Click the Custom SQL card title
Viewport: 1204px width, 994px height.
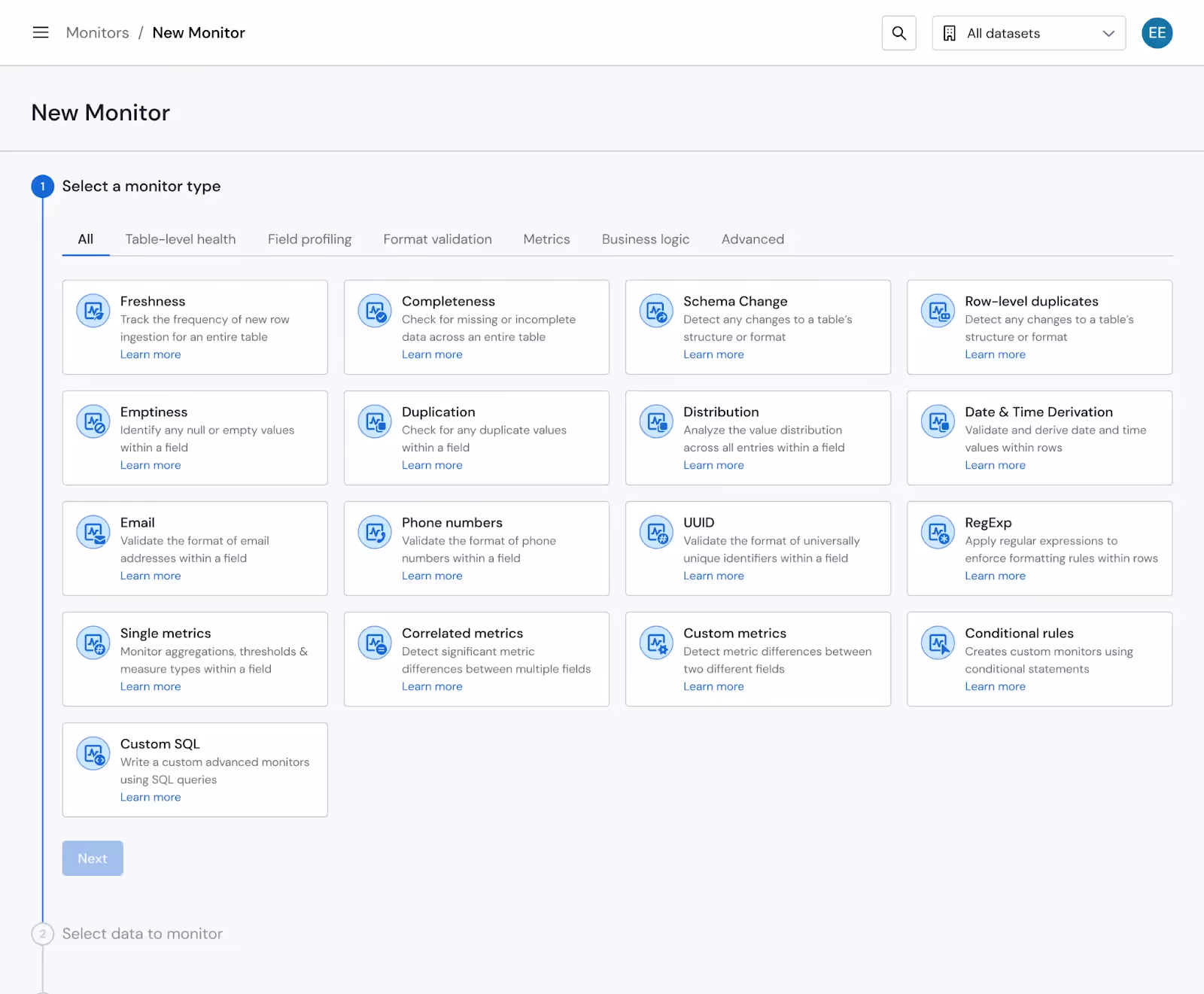click(x=160, y=743)
